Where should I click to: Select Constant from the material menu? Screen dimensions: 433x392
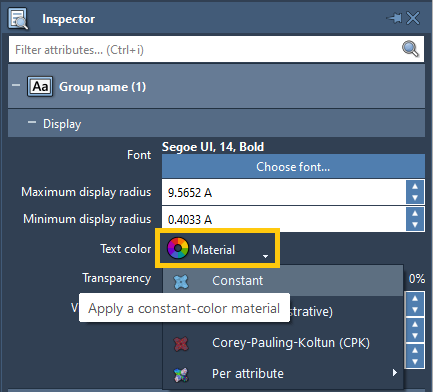283,281
